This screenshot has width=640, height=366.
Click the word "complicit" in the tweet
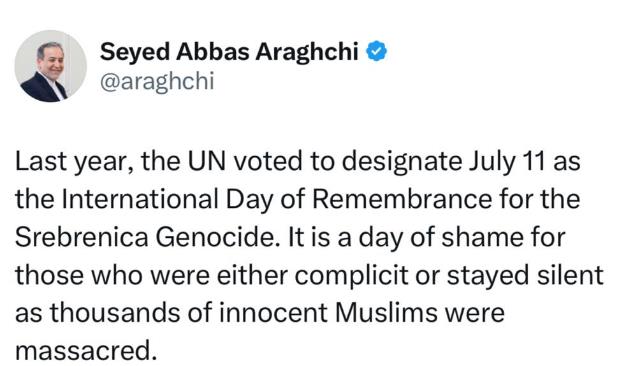[x=351, y=276]
